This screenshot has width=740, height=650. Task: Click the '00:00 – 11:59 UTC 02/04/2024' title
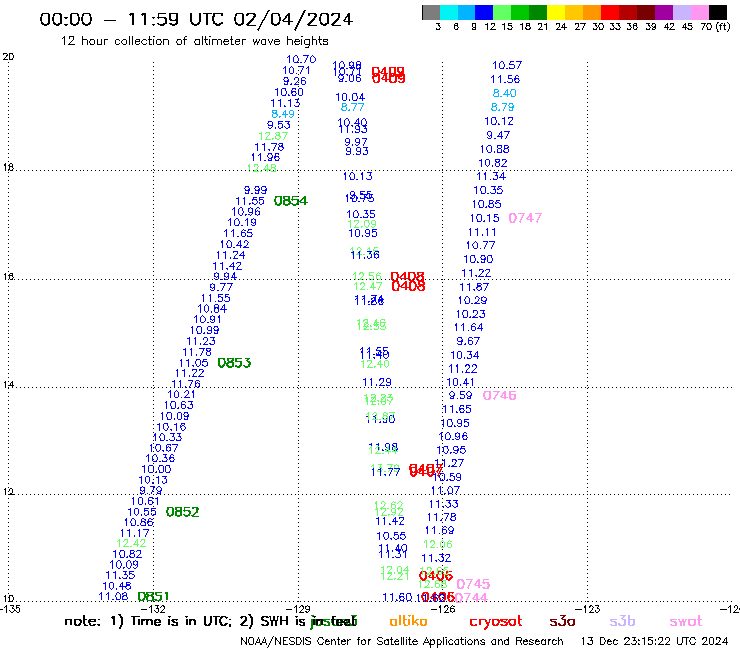coord(196,19)
